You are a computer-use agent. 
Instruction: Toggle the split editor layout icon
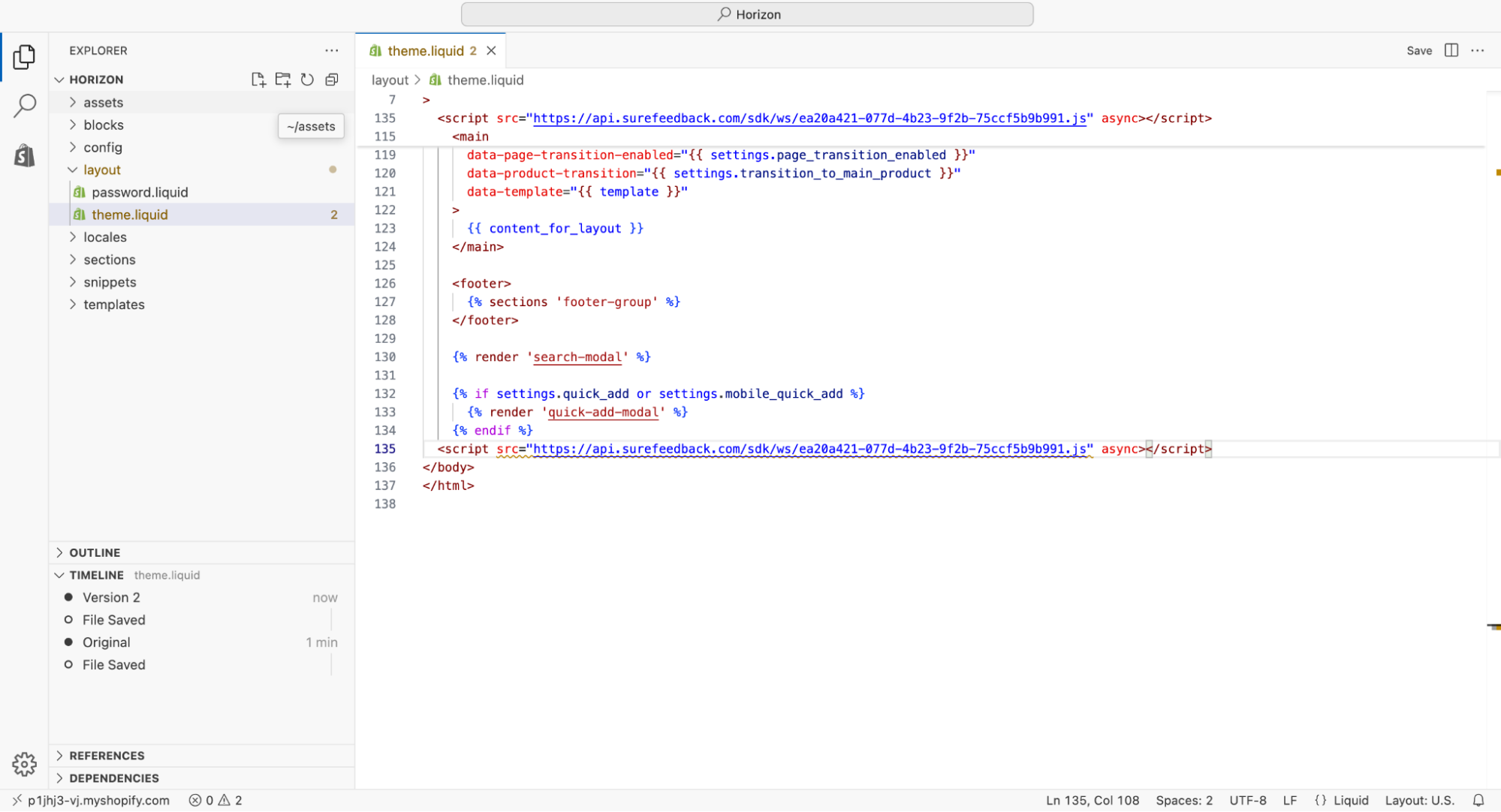click(x=1451, y=50)
